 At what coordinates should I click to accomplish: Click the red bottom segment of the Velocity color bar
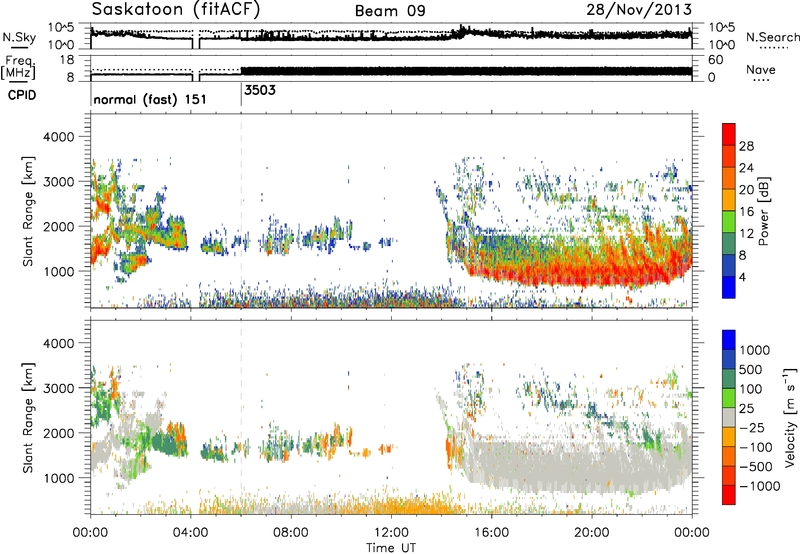click(729, 495)
